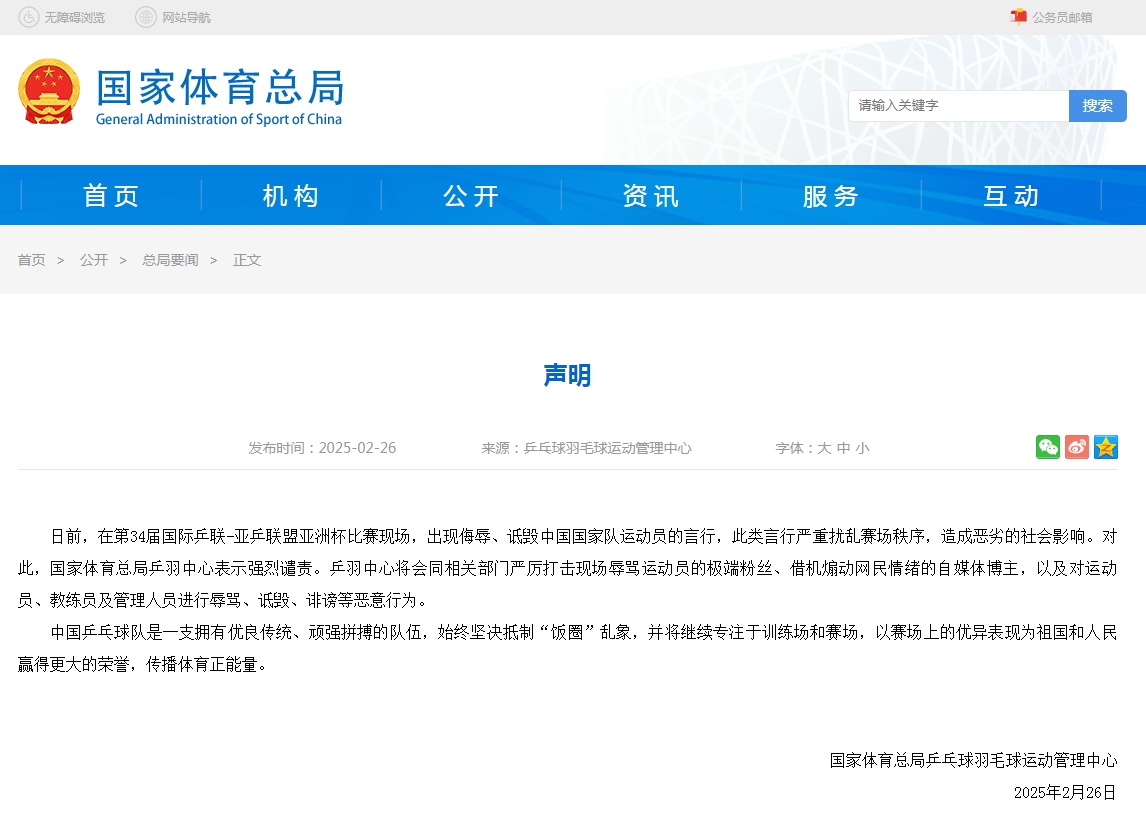Click the keyword search input field
The height and width of the screenshot is (823, 1146).
point(955,105)
